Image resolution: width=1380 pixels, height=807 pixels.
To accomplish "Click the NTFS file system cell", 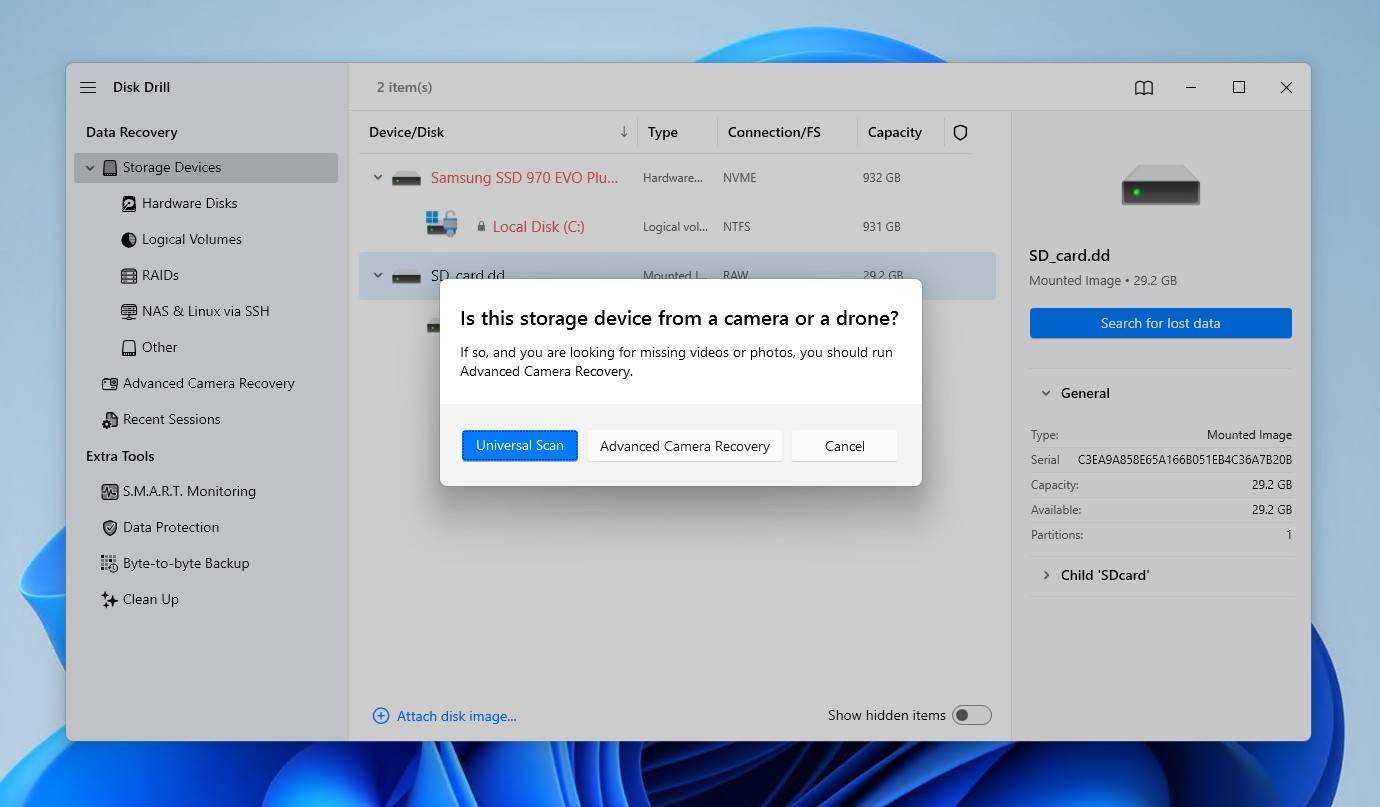I will [737, 227].
